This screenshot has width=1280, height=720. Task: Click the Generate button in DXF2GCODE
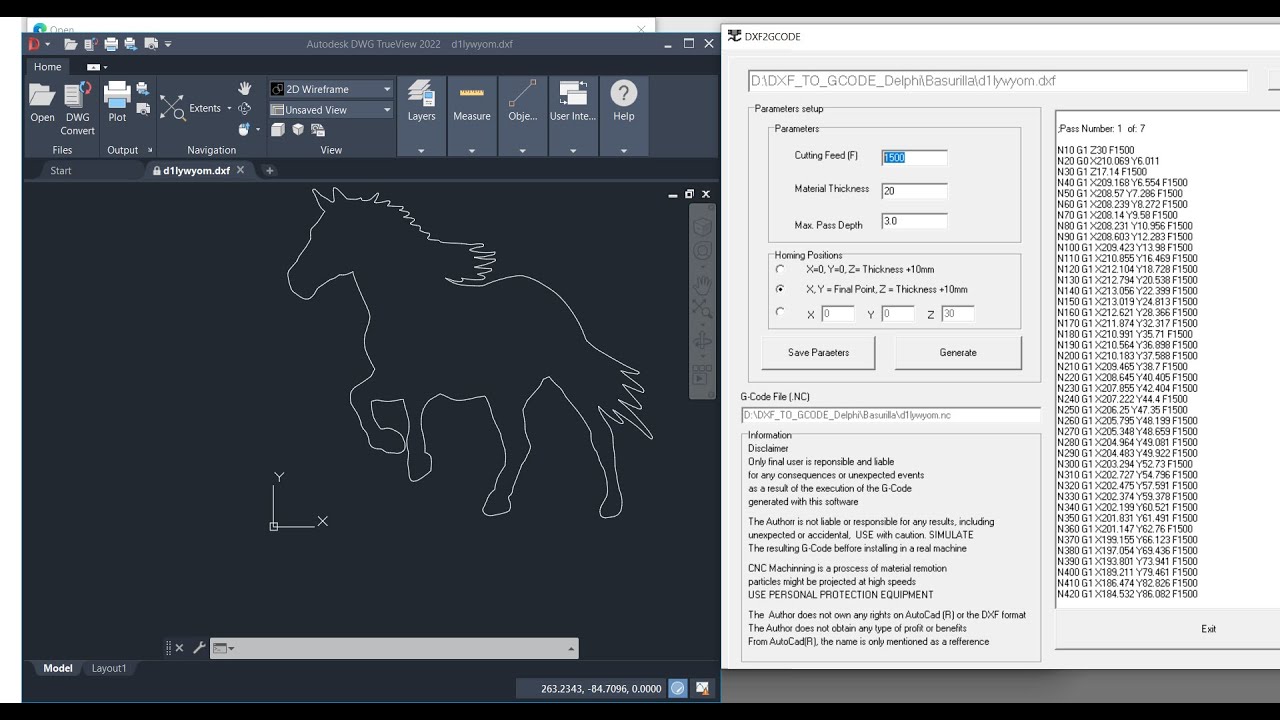click(x=958, y=352)
